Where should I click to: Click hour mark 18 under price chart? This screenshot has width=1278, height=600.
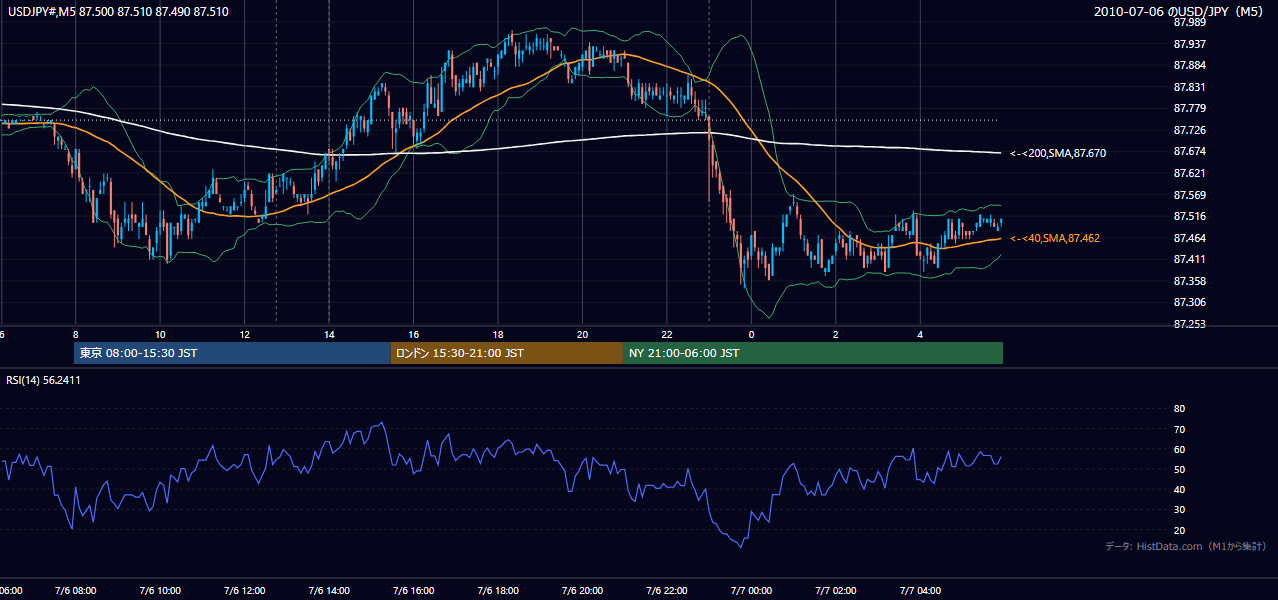[x=498, y=334]
